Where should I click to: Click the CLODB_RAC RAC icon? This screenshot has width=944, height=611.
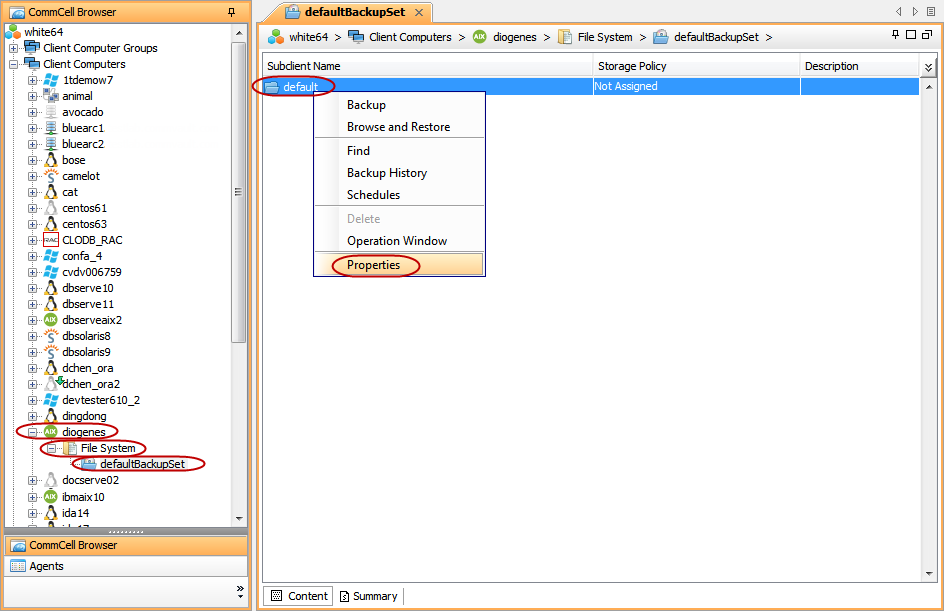[x=51, y=240]
